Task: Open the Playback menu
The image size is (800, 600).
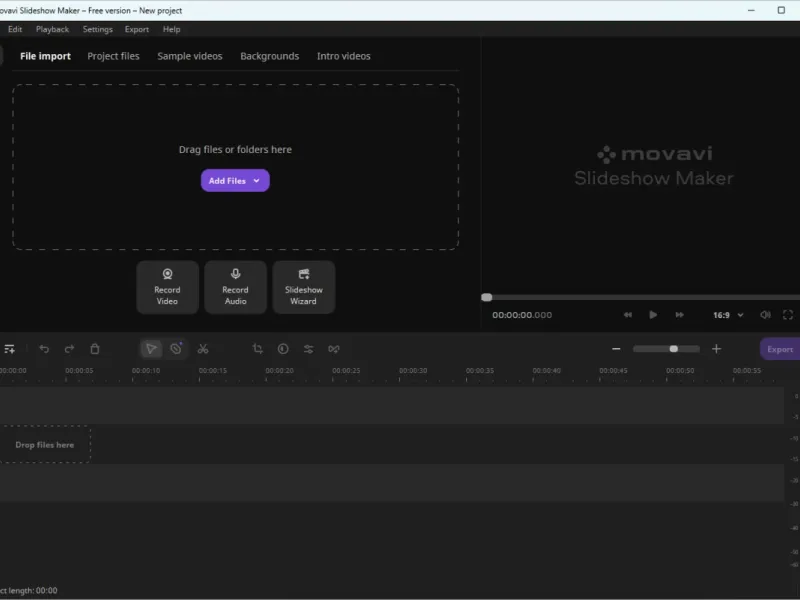Action: click(x=52, y=30)
